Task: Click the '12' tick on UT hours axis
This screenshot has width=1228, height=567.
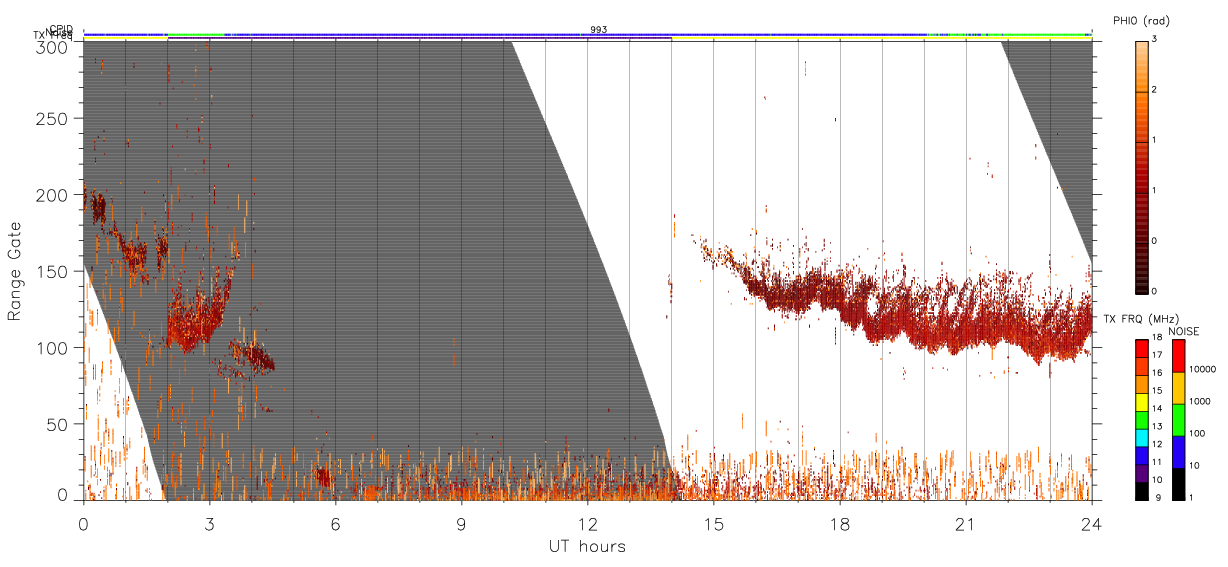Action: tap(587, 523)
